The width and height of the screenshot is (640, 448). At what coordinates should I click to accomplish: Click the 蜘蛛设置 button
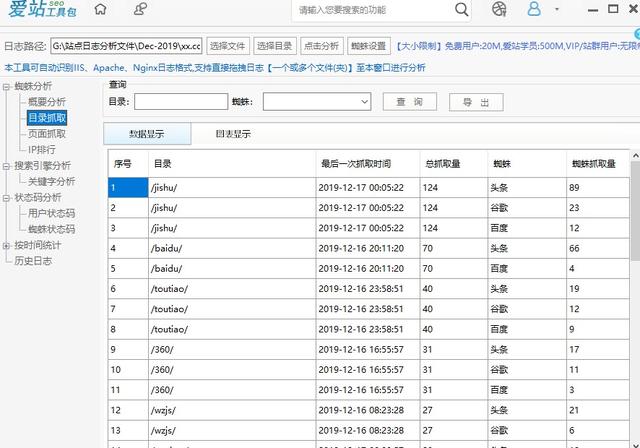pyautogui.click(x=368, y=46)
